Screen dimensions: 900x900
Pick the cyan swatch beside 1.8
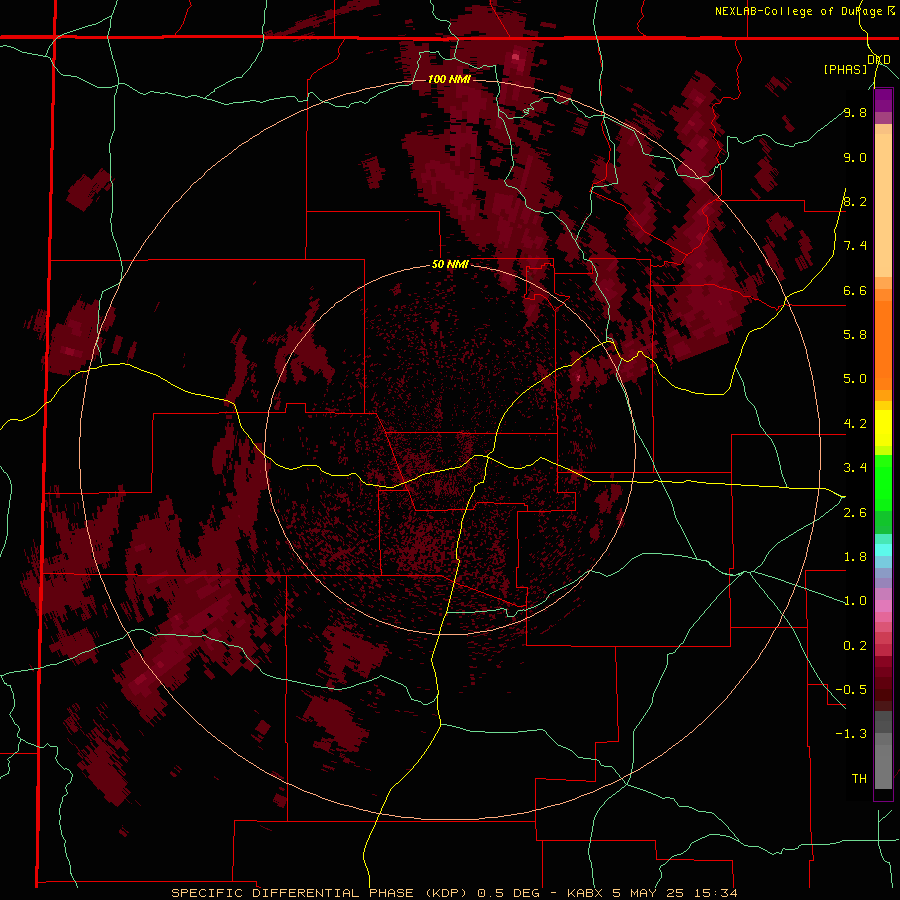coord(883,550)
